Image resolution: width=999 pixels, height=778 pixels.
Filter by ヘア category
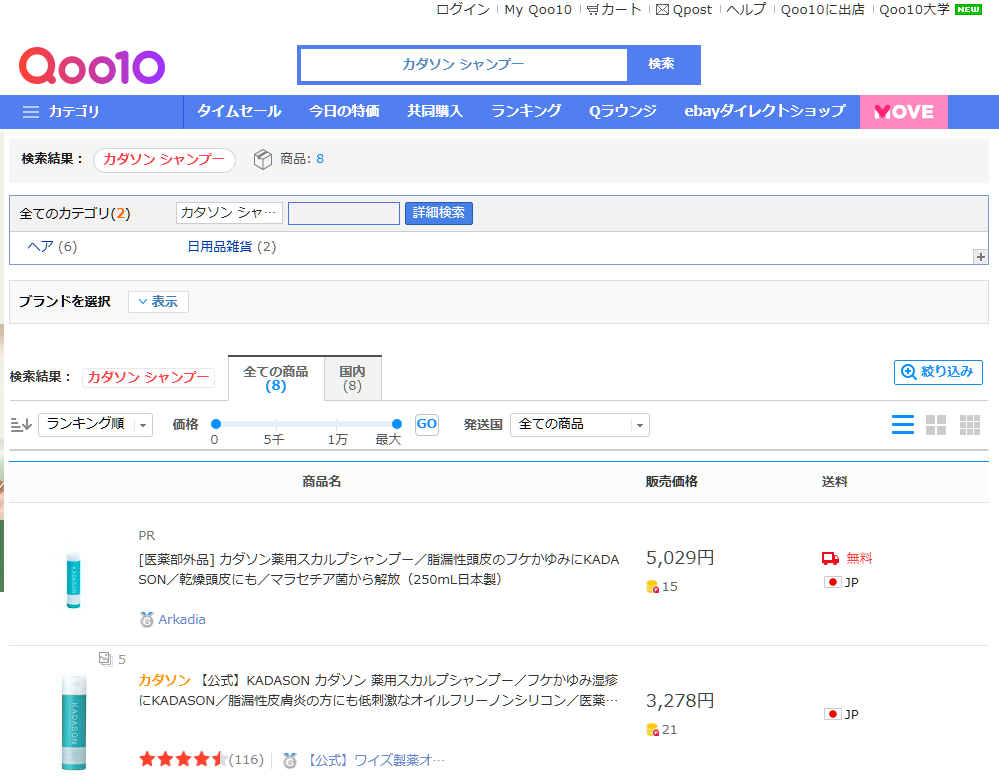[40, 247]
